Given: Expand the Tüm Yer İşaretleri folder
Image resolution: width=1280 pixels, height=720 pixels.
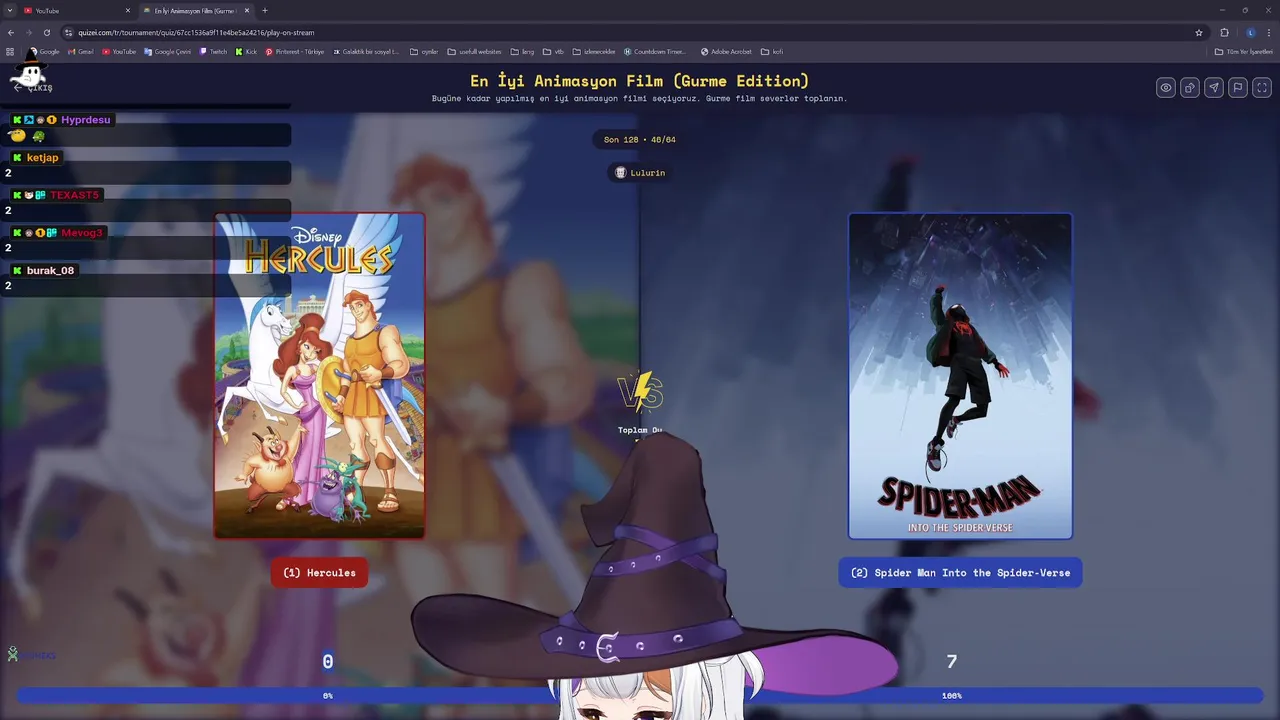Looking at the screenshot, I should [x=1243, y=52].
